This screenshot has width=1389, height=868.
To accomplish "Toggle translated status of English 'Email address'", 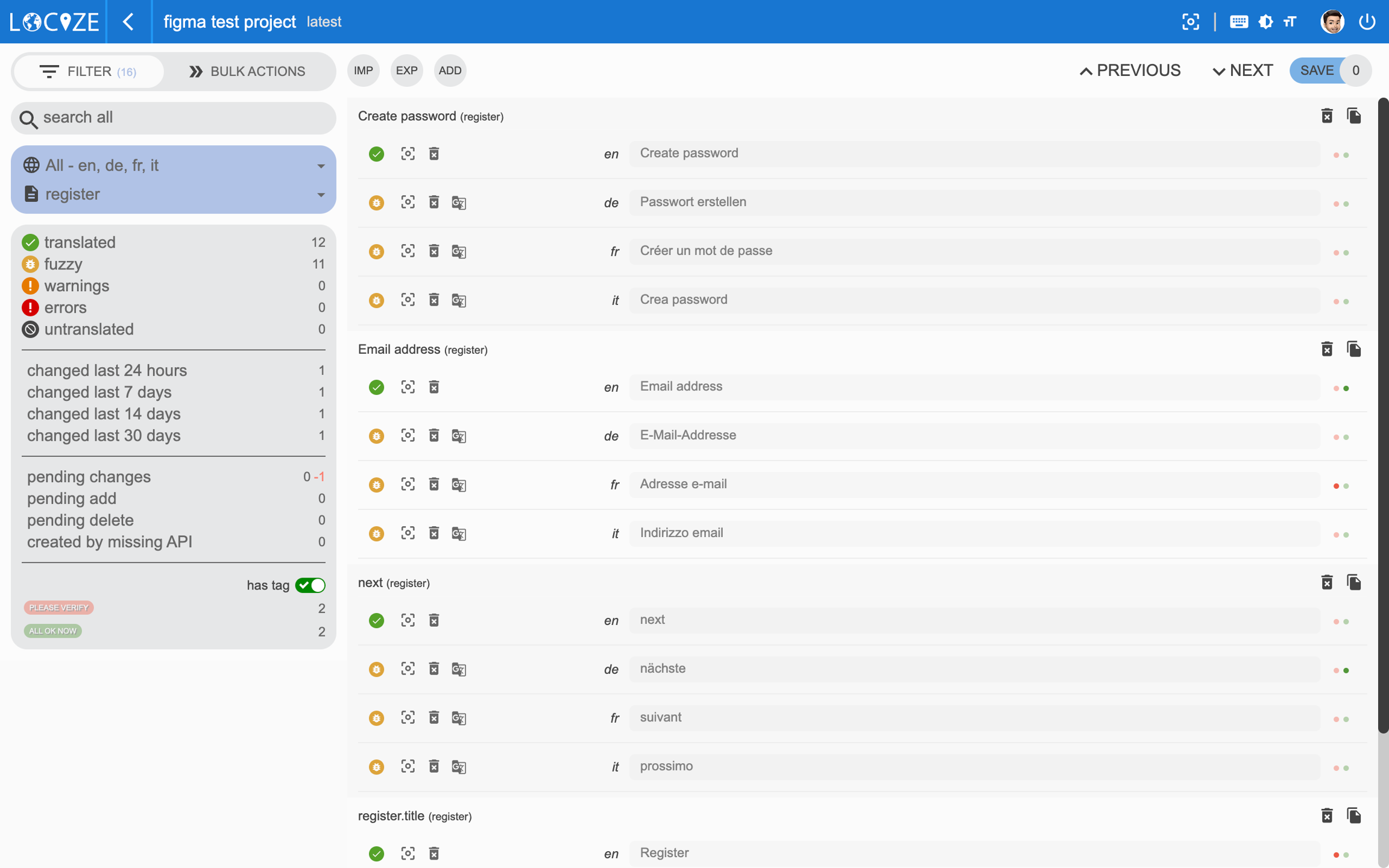I will click(376, 387).
